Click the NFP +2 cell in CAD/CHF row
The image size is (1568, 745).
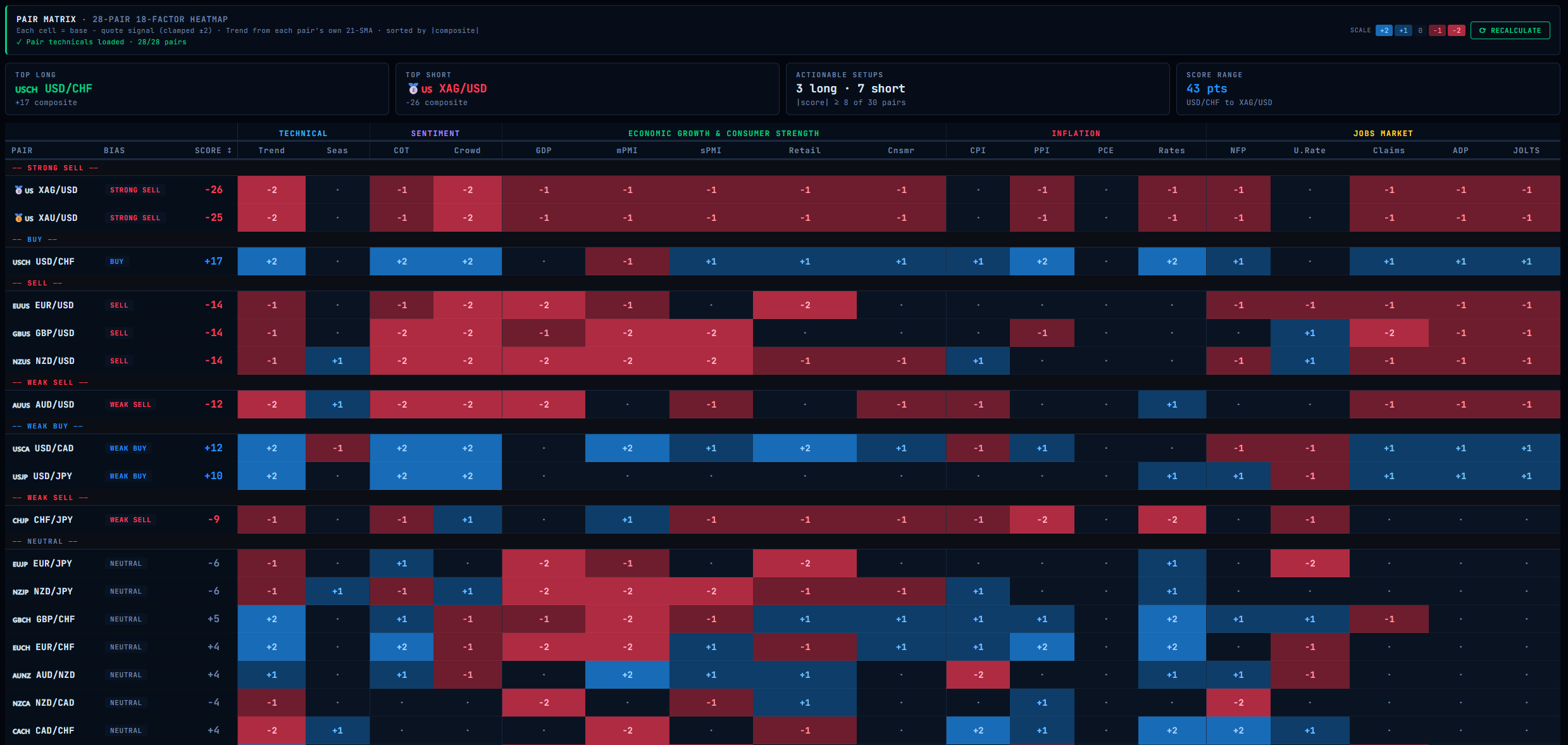click(x=1238, y=730)
